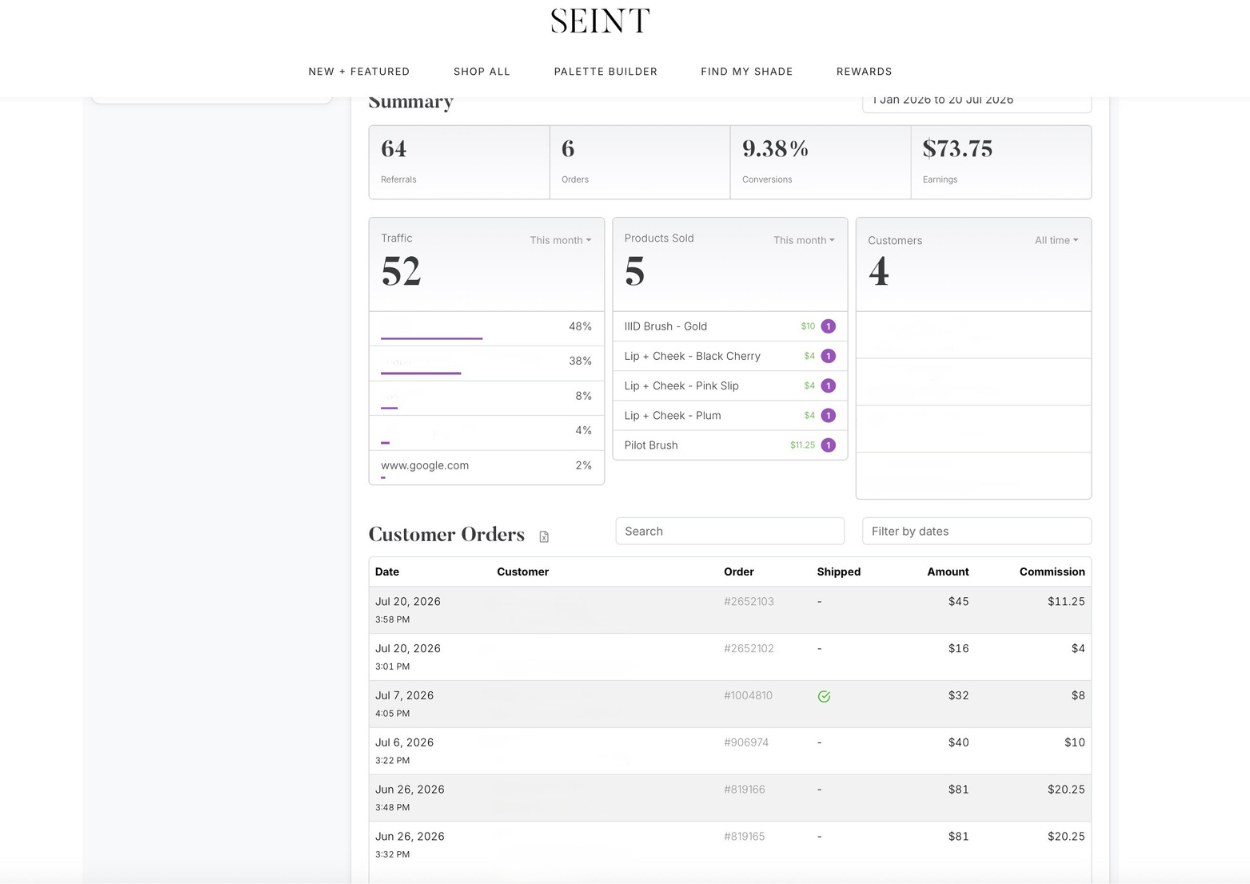This screenshot has height=884, width=1250.
Task: Click the purple quantity badge for Pilot Brush
Action: [x=828, y=445]
